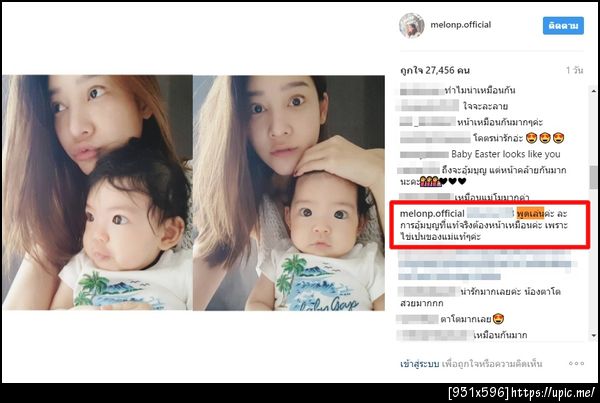This screenshot has height=403, width=600.
Task: Open the right selfie photo with baby
Action: [x=289, y=193]
